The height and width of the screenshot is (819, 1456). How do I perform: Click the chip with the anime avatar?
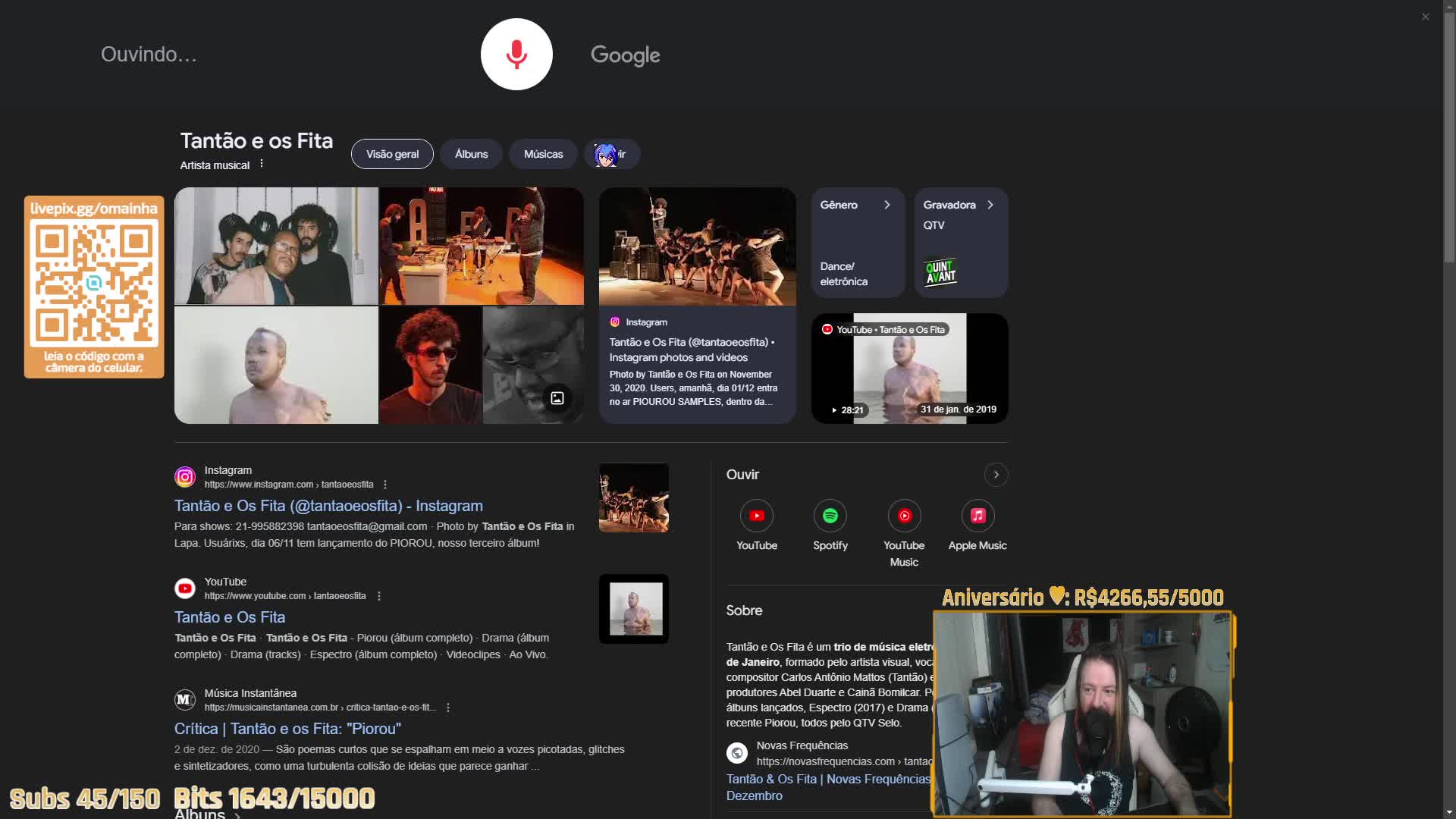coord(611,154)
